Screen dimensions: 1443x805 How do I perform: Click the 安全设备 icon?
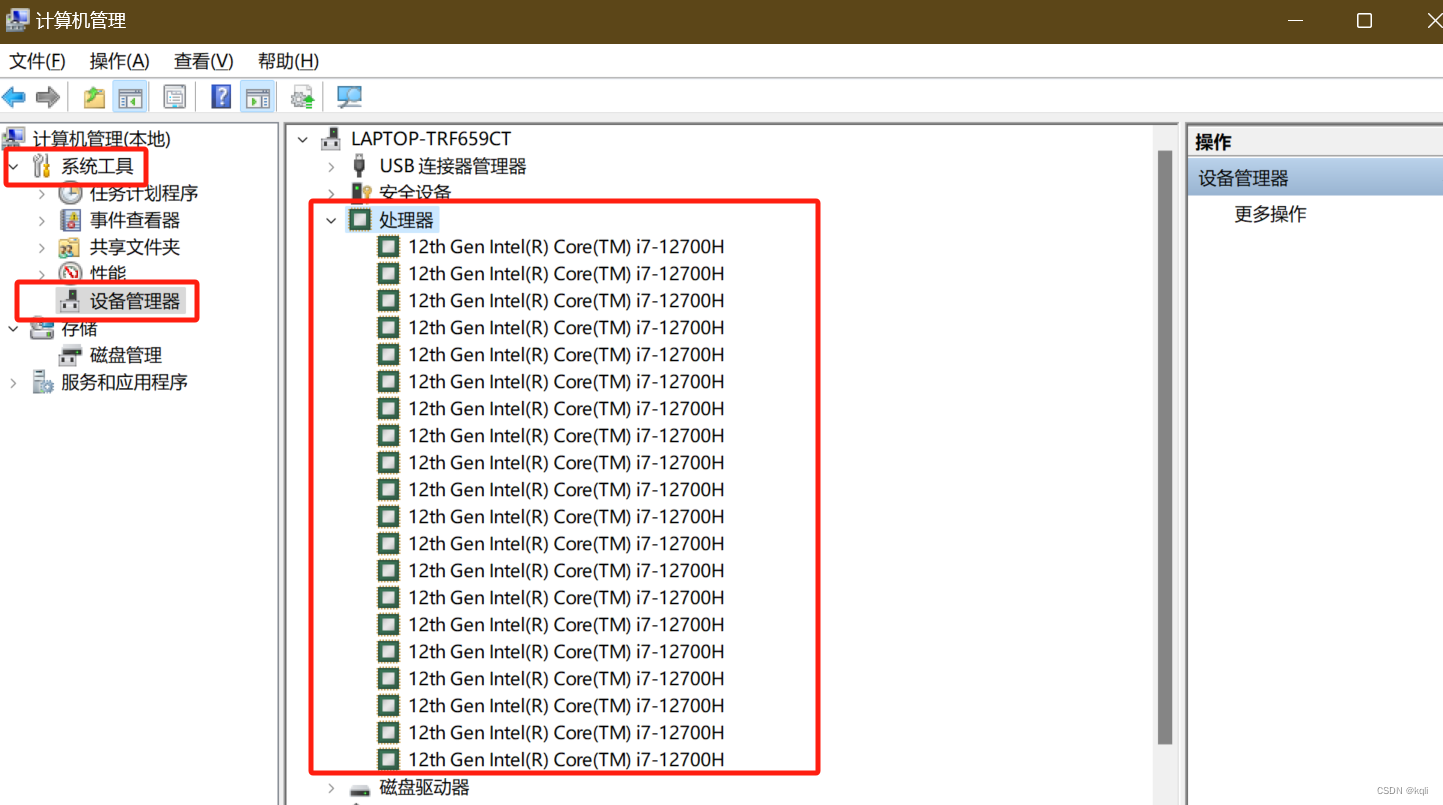pos(360,192)
